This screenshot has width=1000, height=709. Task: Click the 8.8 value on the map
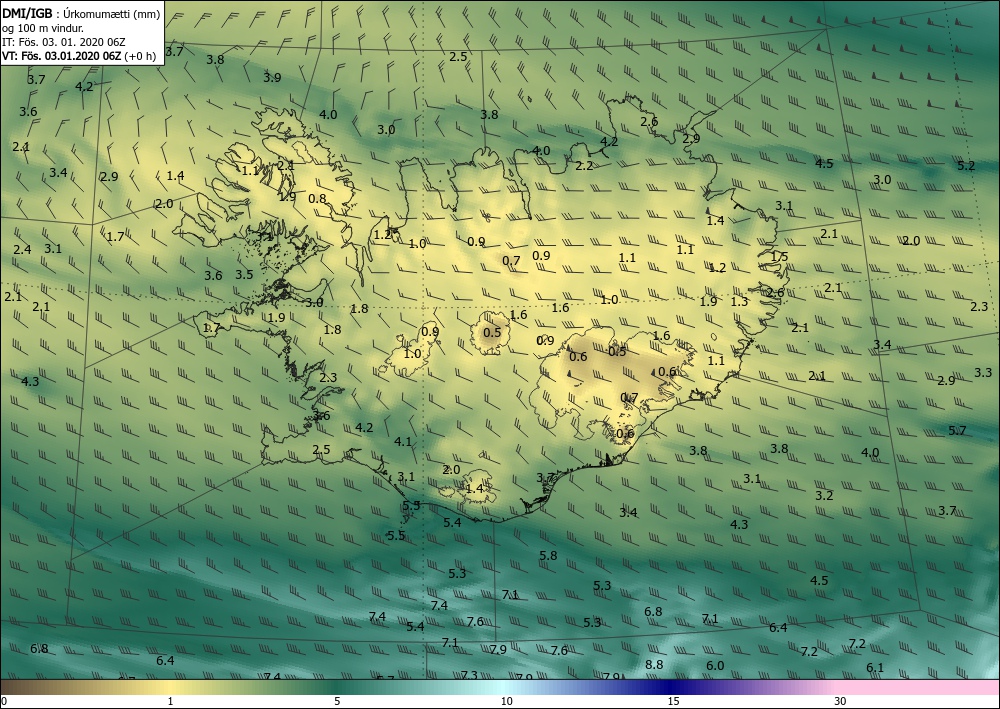click(654, 664)
